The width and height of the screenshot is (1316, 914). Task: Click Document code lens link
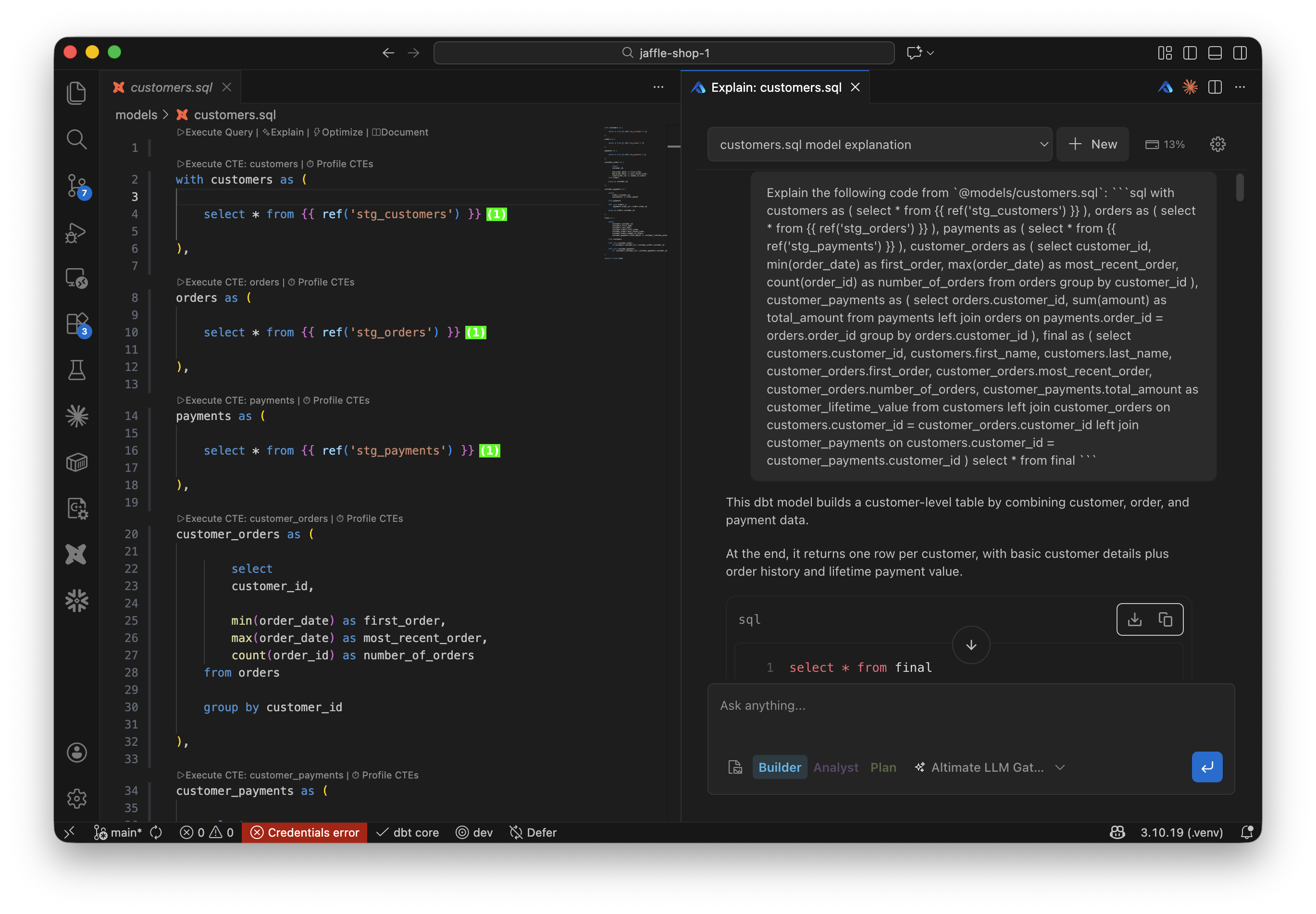[x=400, y=132]
